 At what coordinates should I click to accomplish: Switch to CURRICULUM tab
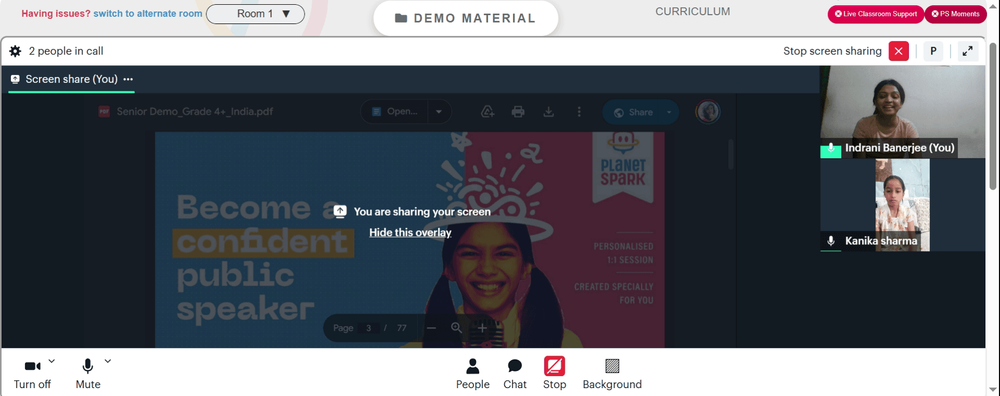tap(693, 11)
